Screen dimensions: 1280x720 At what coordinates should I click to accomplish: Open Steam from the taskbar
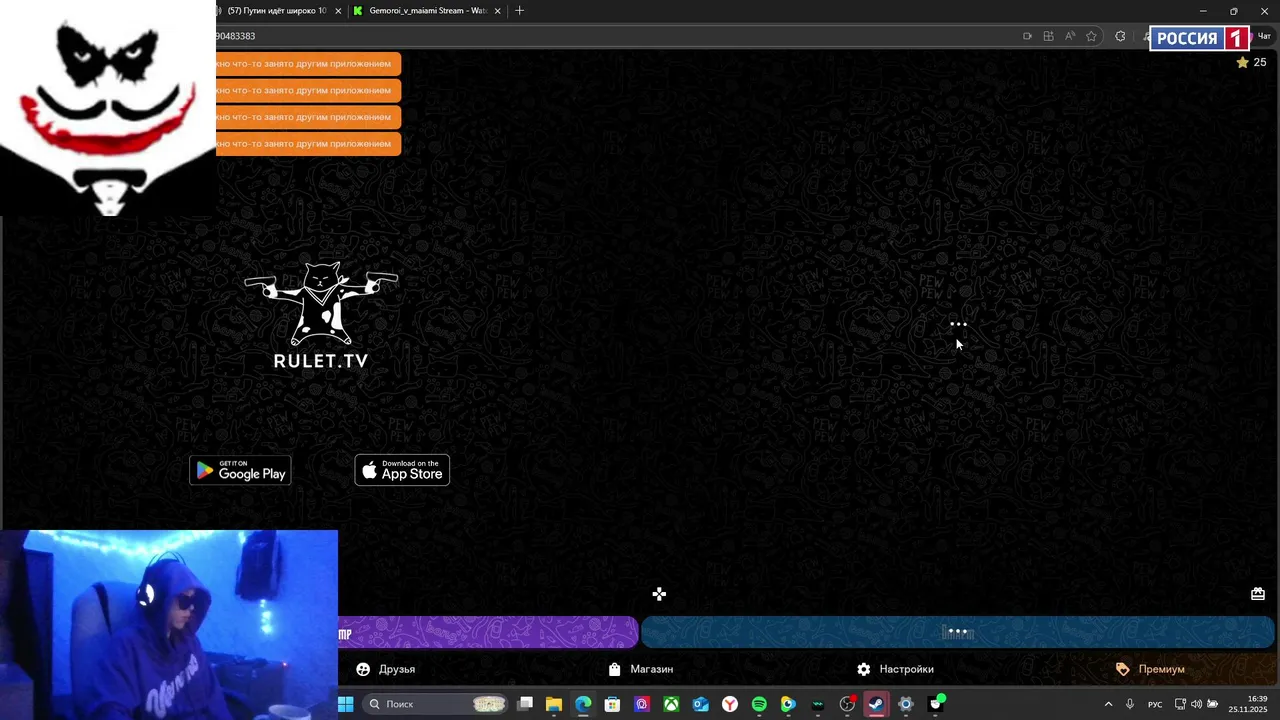876,704
